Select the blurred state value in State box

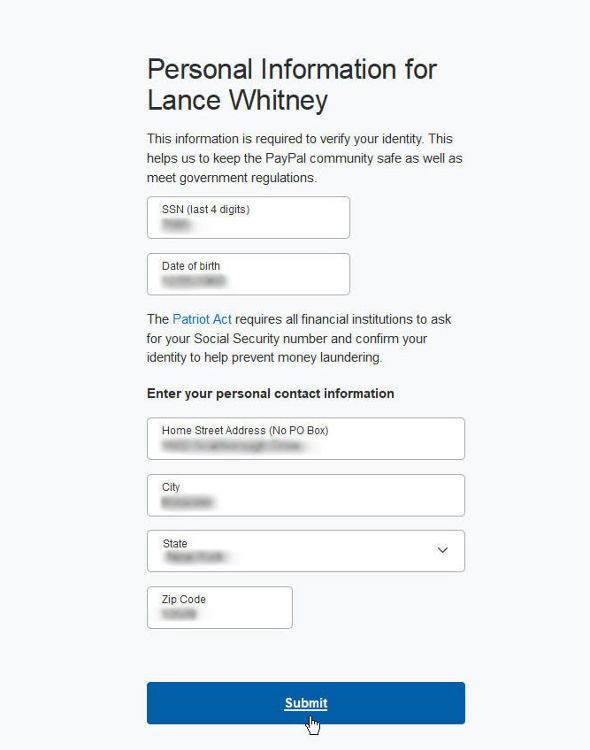(x=195, y=557)
